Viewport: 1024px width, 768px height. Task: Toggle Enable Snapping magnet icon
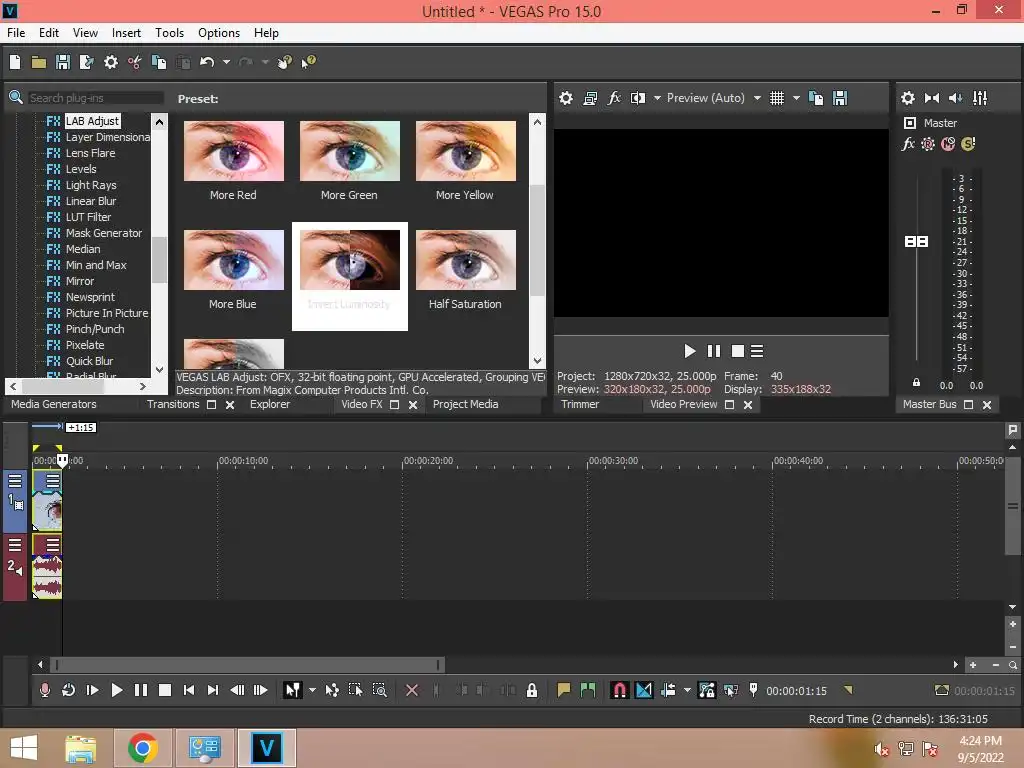tap(619, 690)
